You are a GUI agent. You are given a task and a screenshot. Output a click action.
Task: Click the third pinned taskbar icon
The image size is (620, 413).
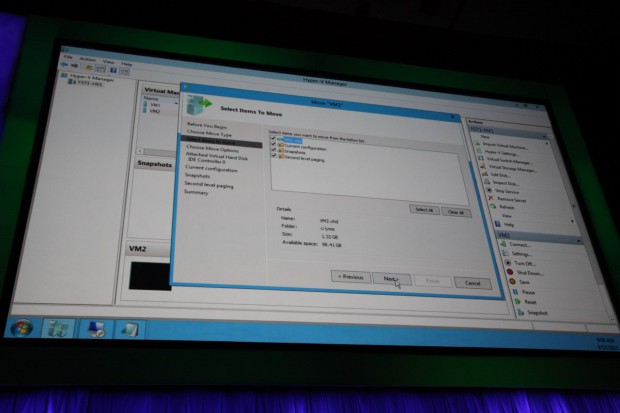129,330
